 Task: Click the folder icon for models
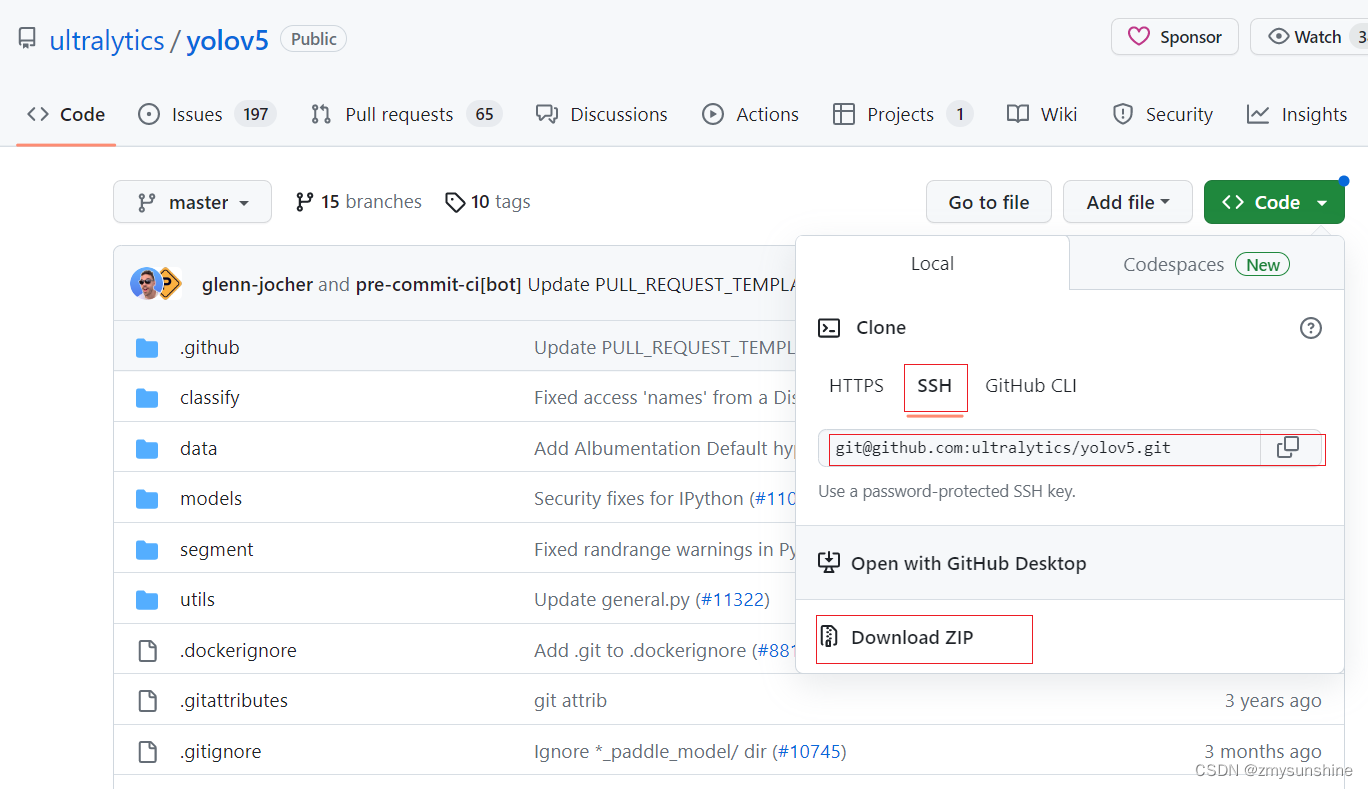point(147,499)
